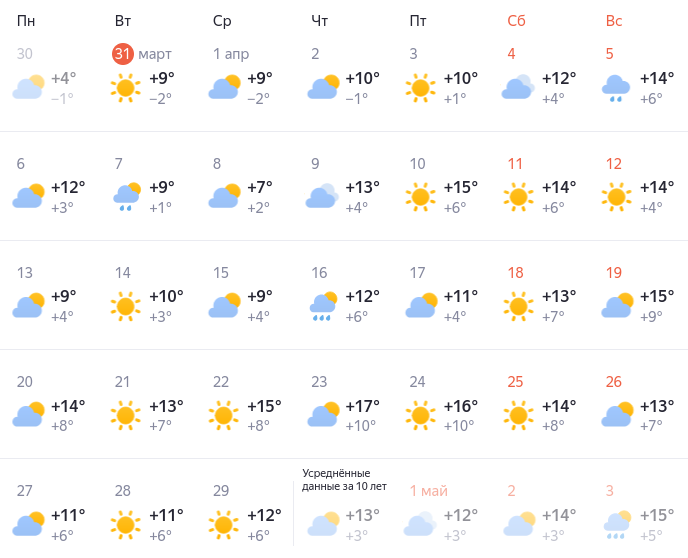Click the heavy rain icon for April 16

tap(321, 306)
